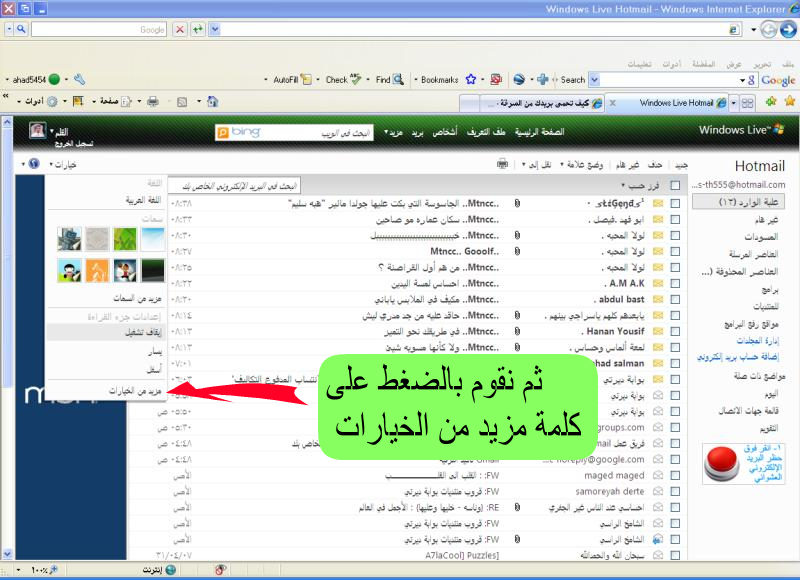Click the mail search field above message list

[235, 186]
